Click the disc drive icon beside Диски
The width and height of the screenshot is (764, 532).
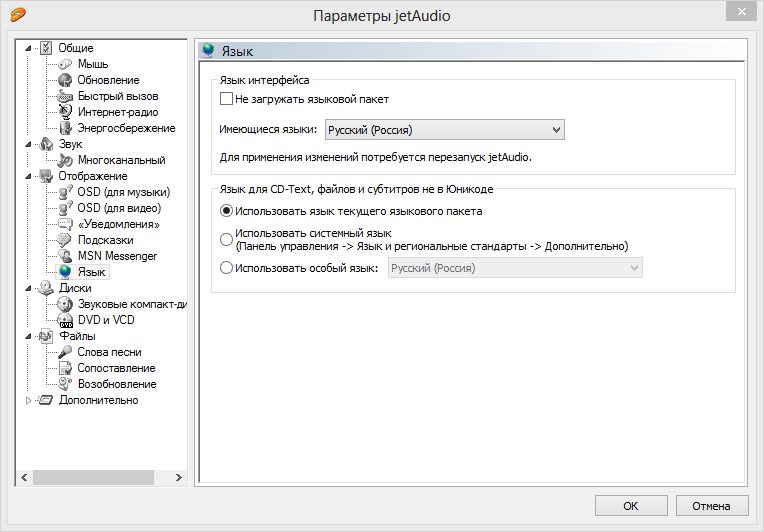[46, 288]
